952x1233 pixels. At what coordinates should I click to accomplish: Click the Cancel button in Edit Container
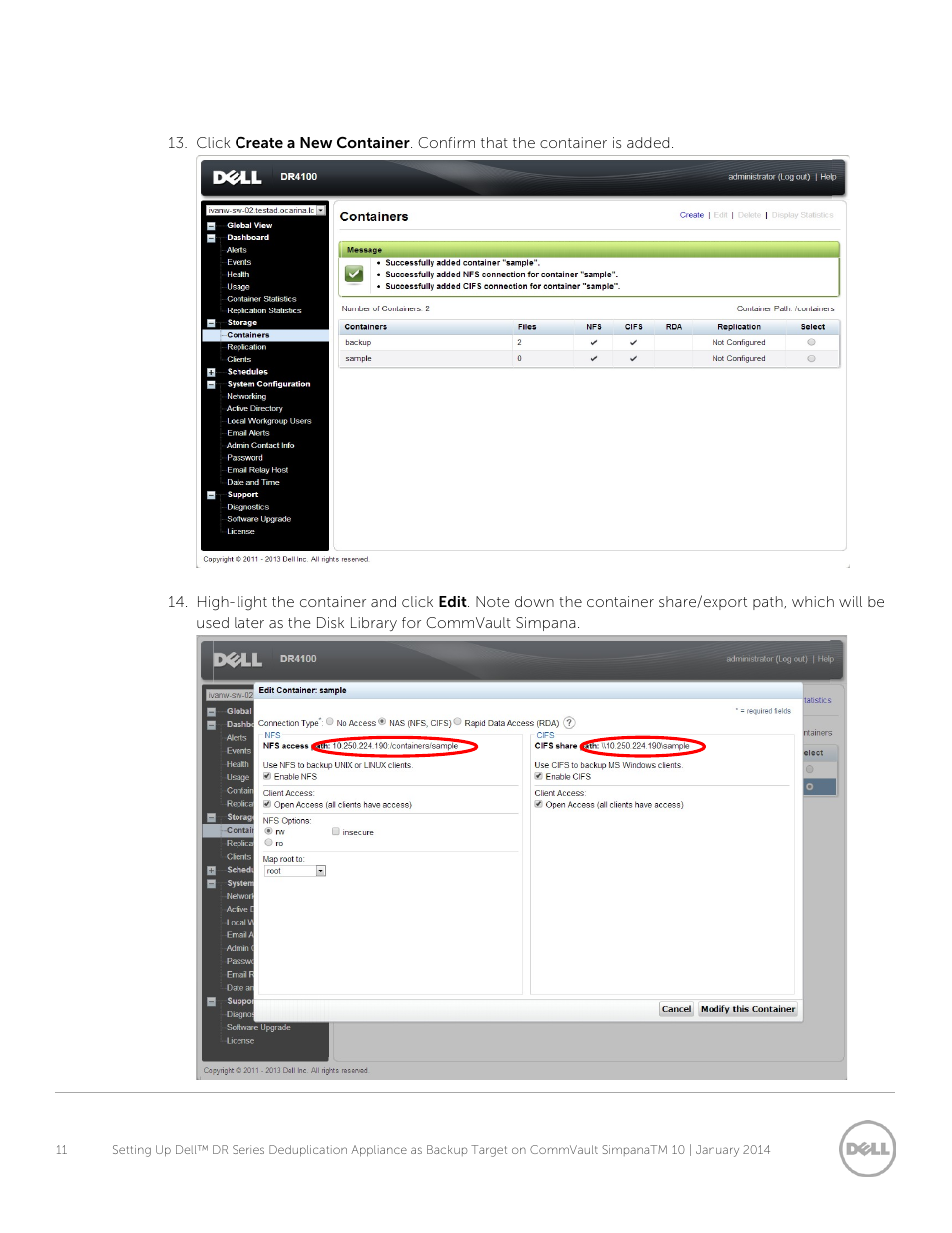676,1009
